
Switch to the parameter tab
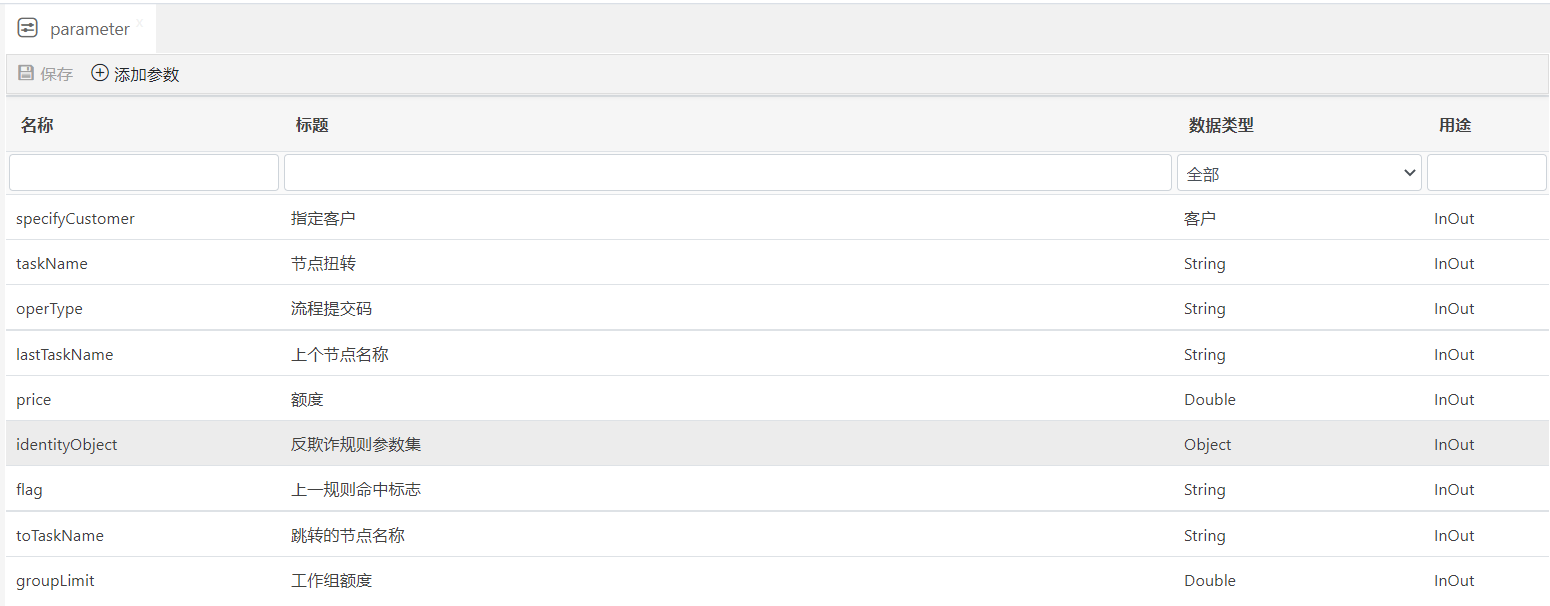pyautogui.click(x=89, y=29)
